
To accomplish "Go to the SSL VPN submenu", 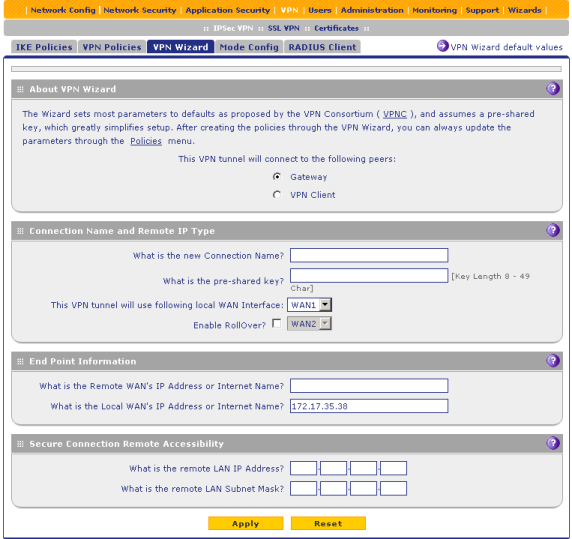I will coord(283,28).
